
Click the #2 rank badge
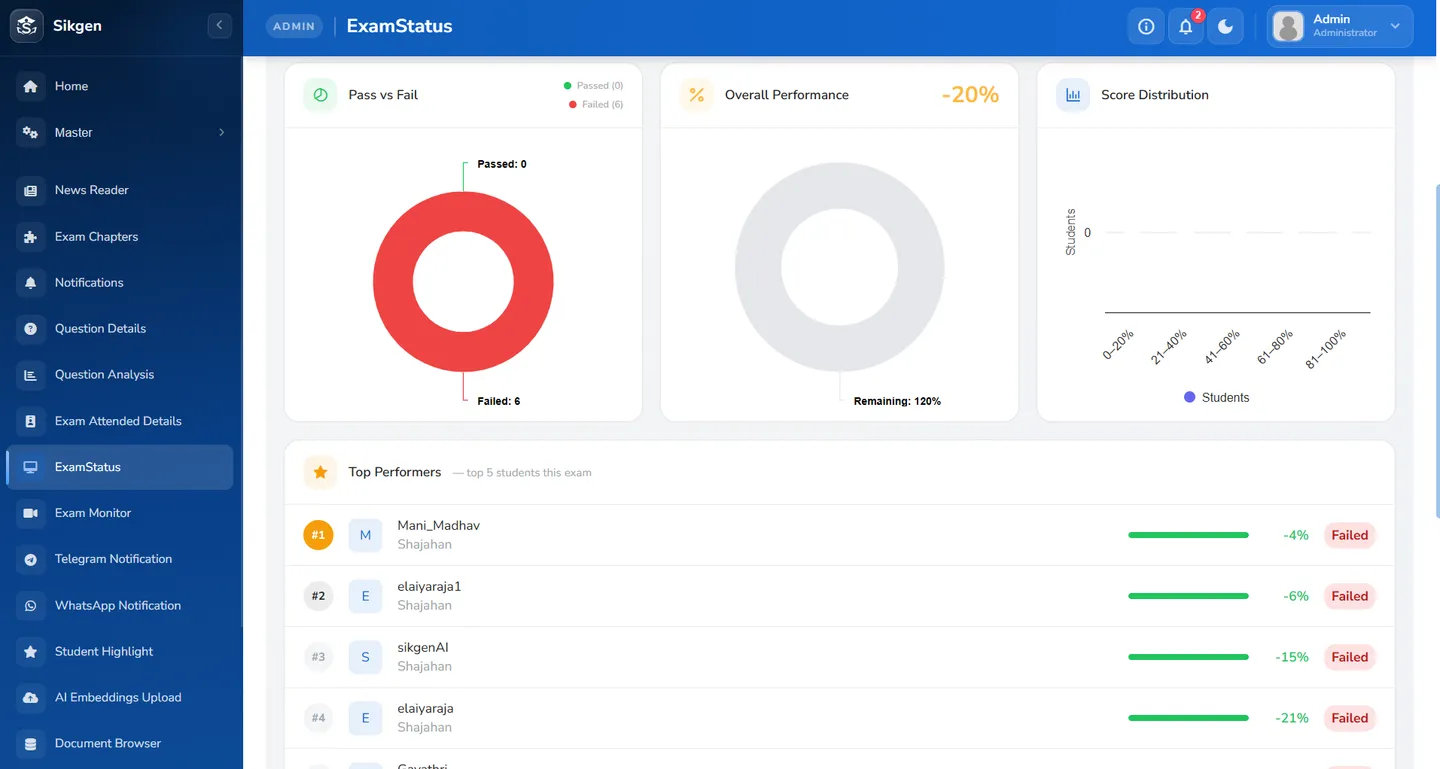point(318,596)
